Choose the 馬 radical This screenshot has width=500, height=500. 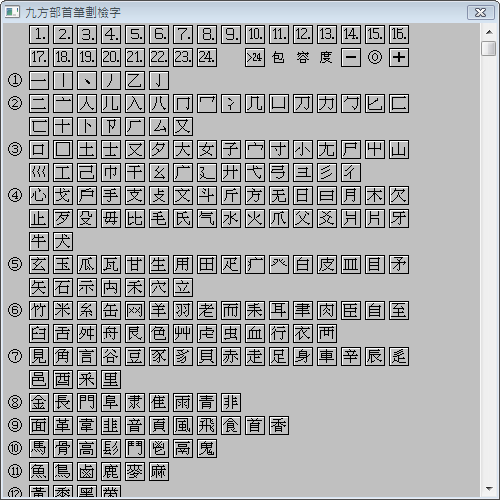(x=39, y=448)
